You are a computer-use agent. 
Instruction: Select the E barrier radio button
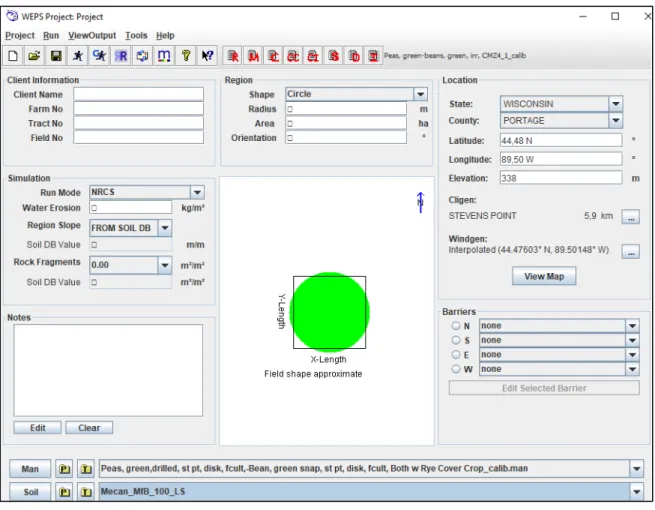pyautogui.click(x=456, y=355)
